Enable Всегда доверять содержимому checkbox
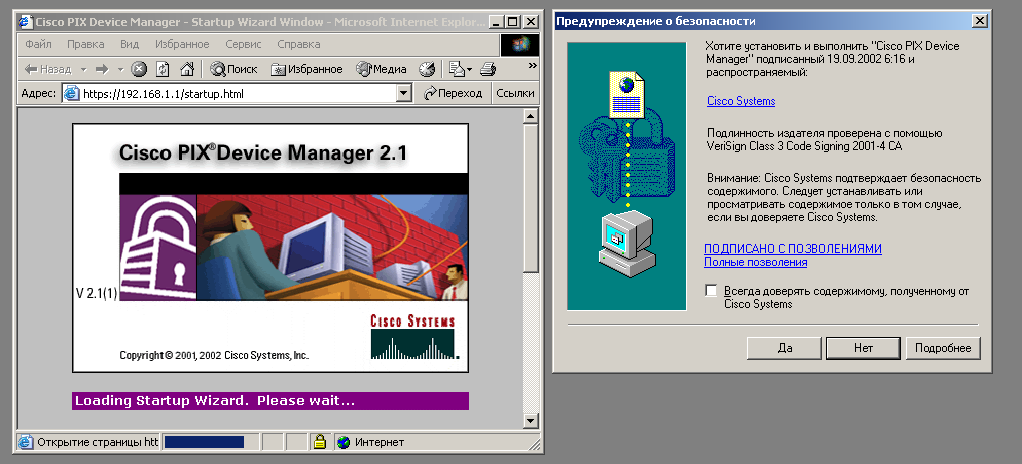 711,291
